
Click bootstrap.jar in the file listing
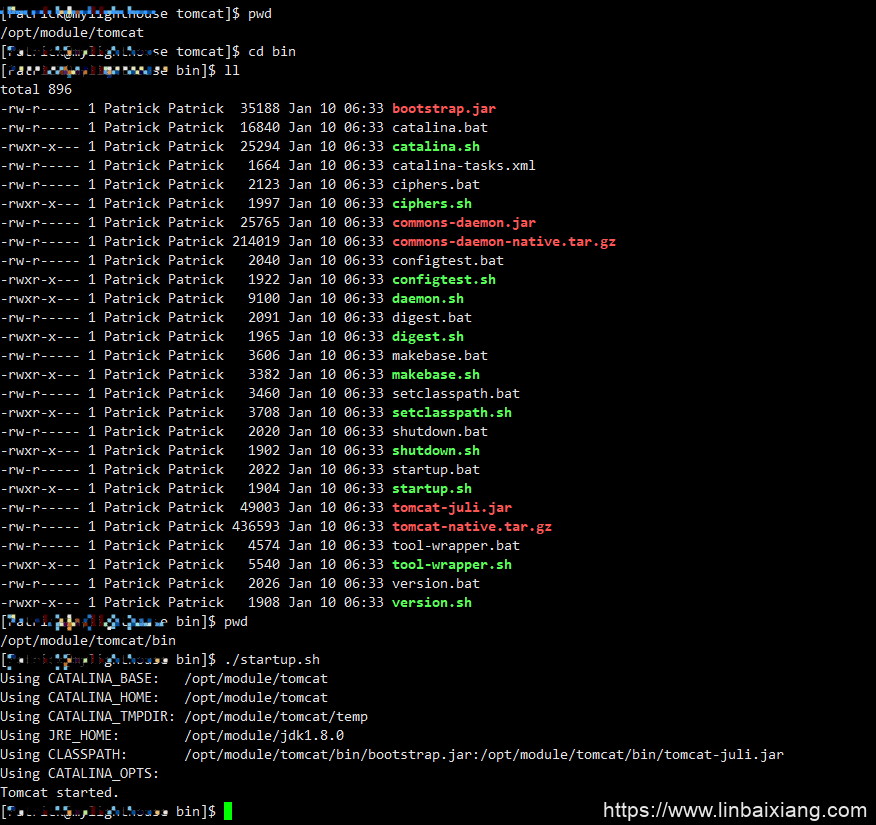pos(444,108)
